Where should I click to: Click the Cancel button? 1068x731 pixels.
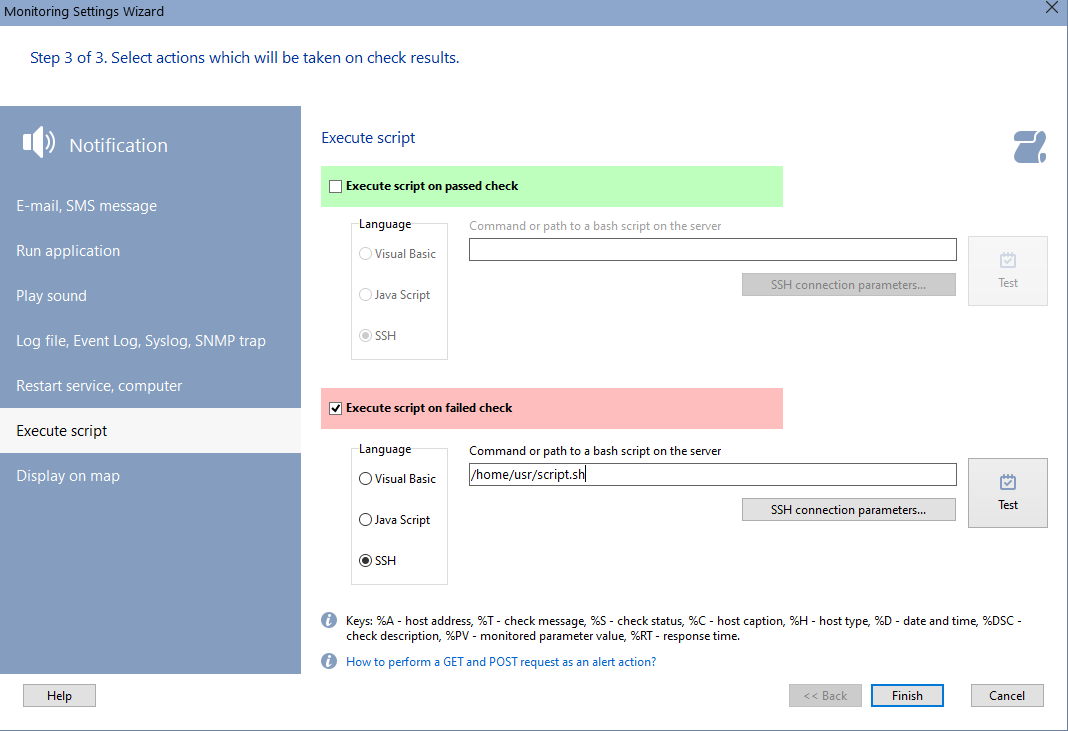[x=1006, y=695]
